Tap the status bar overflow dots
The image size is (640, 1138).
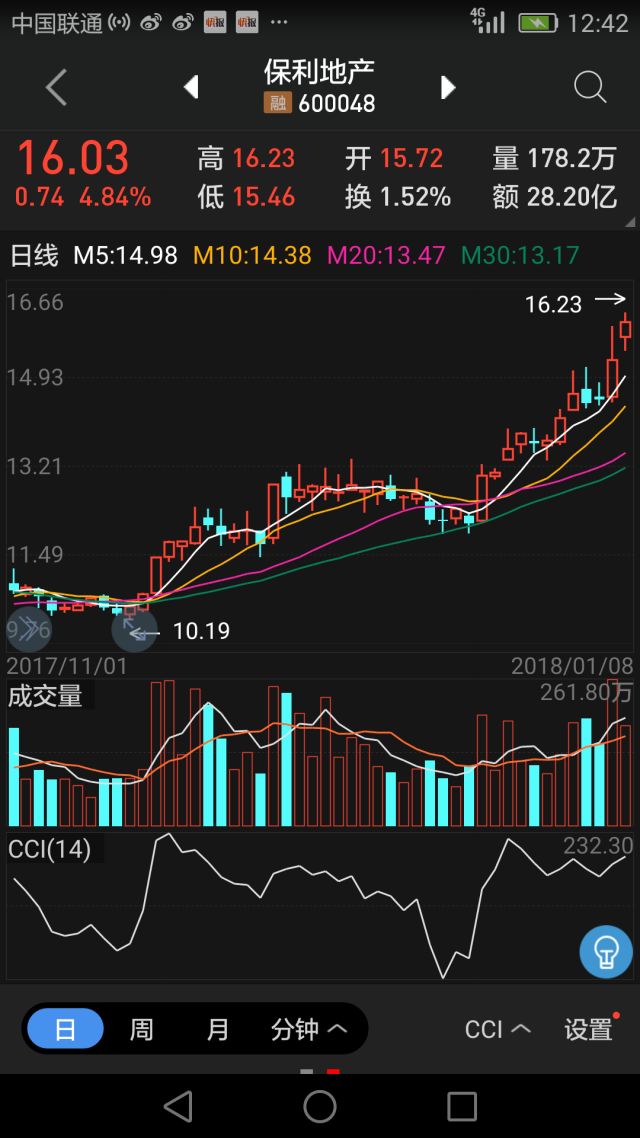pyautogui.click(x=279, y=23)
